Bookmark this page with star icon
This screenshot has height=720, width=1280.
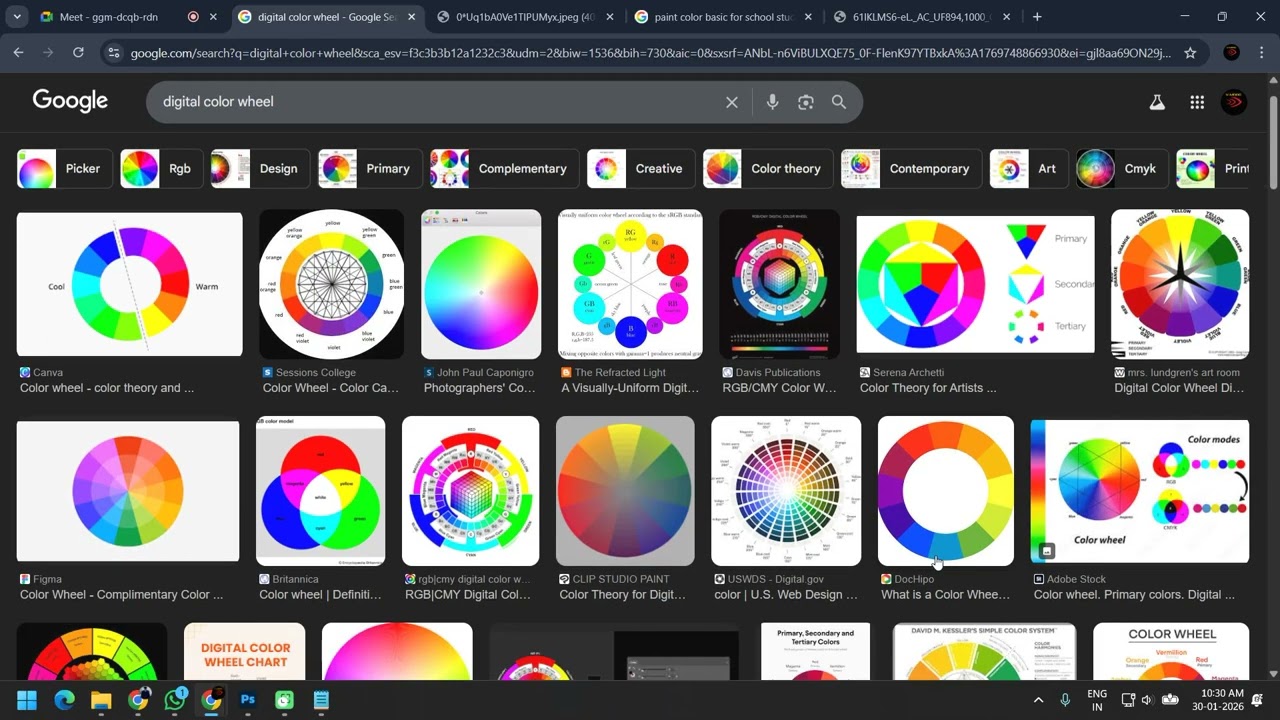(1190, 53)
